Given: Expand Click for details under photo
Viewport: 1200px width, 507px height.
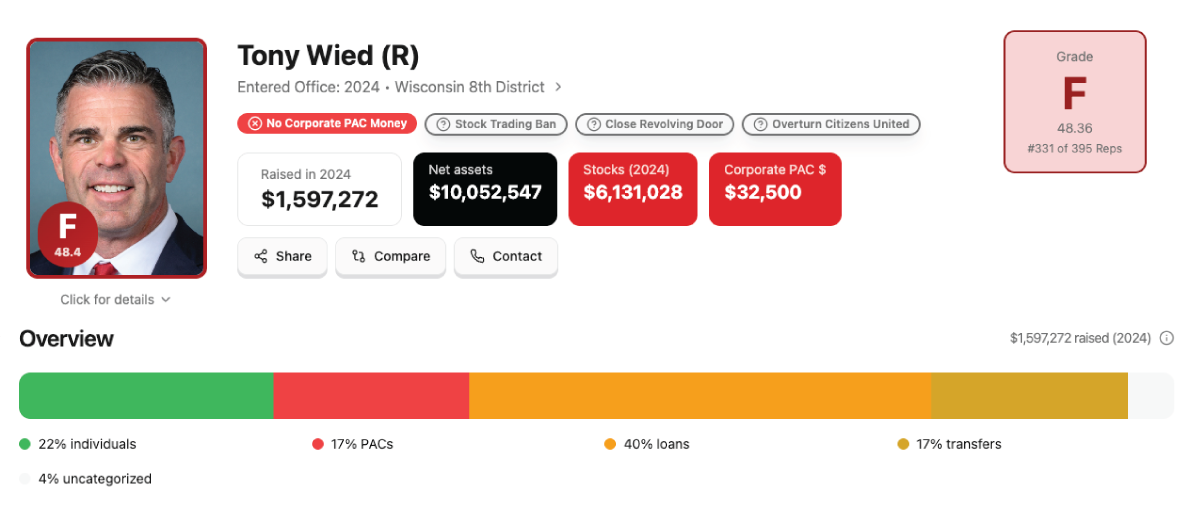Looking at the screenshot, I should click(115, 300).
